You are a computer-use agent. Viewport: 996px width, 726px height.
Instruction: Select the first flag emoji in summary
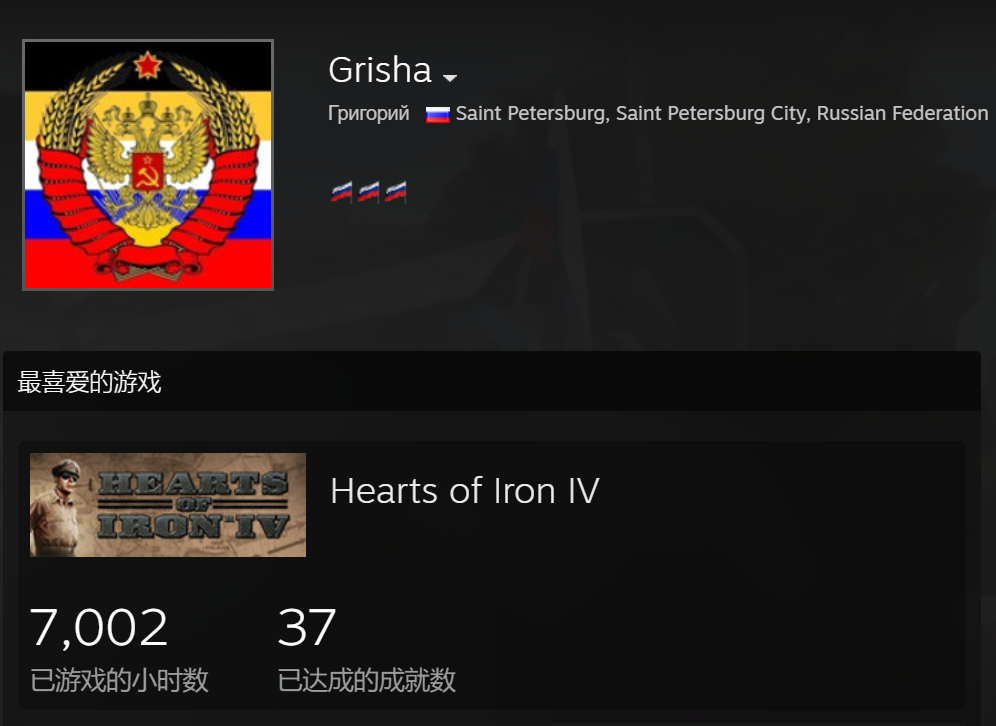(x=341, y=191)
